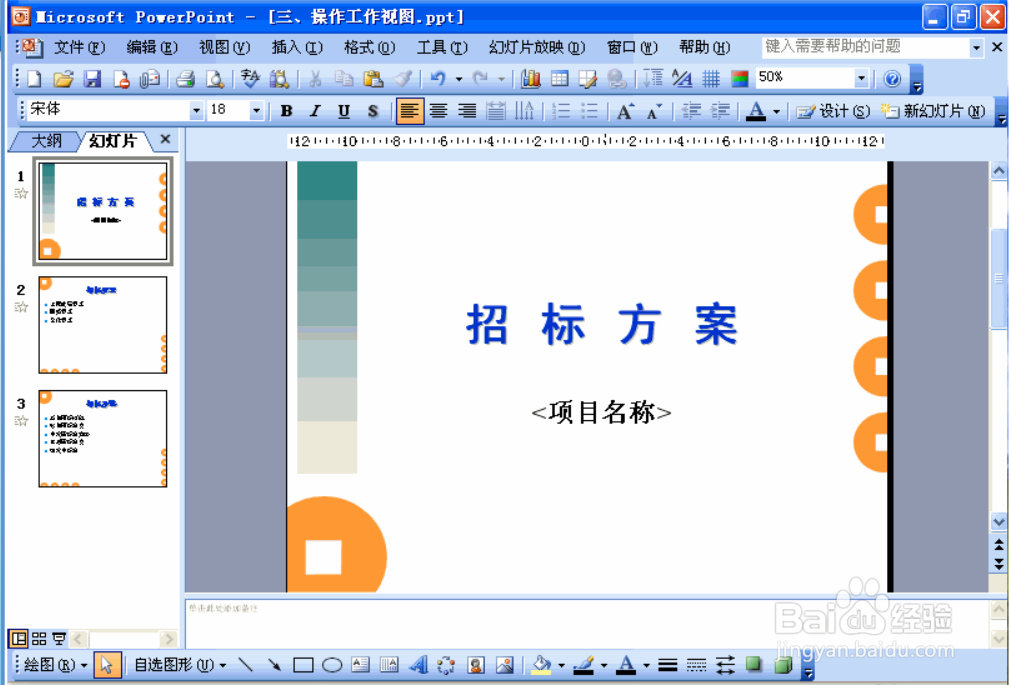The image size is (1010, 685).
Task: Switch to the 大纲 outline tab
Action: click(x=46, y=140)
